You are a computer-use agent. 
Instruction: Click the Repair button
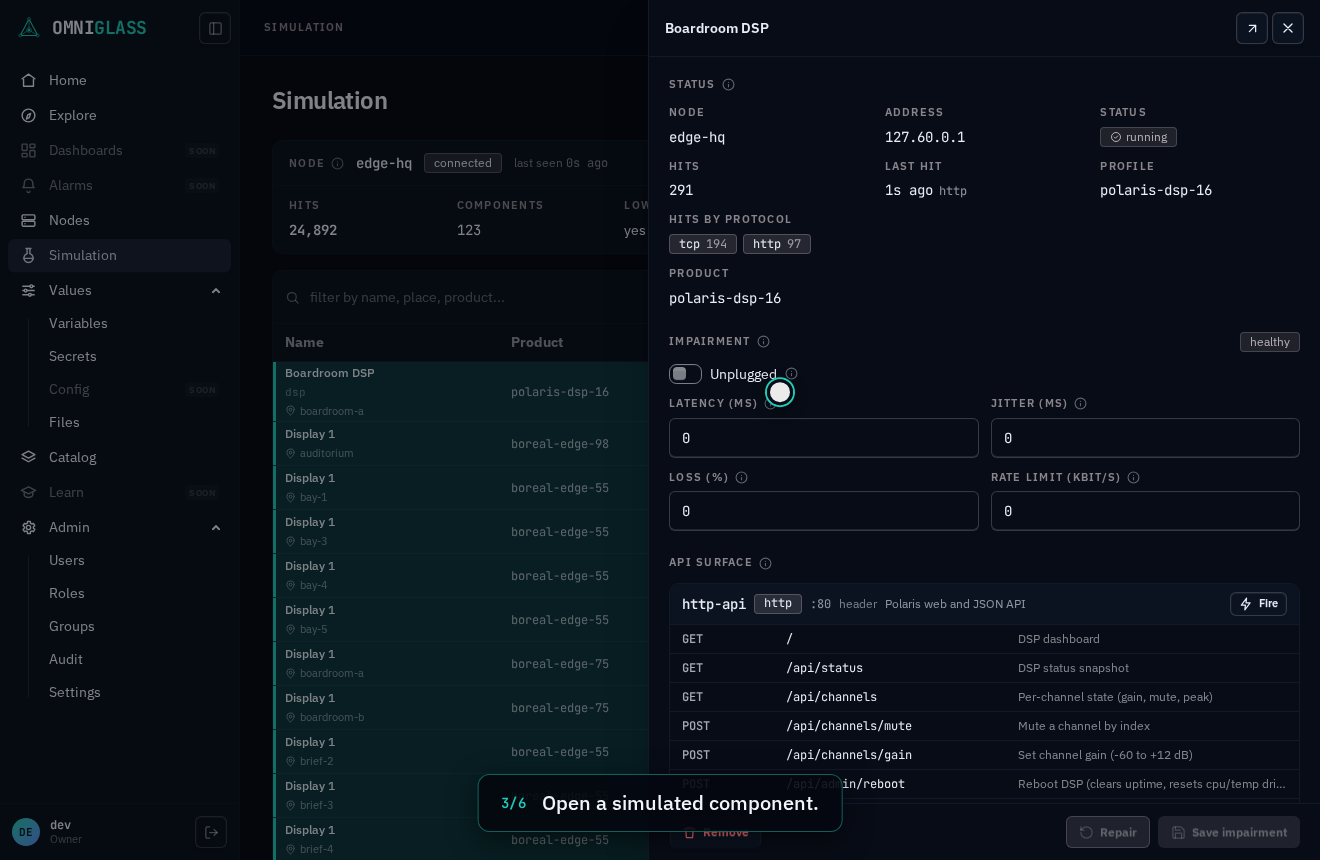click(1108, 832)
